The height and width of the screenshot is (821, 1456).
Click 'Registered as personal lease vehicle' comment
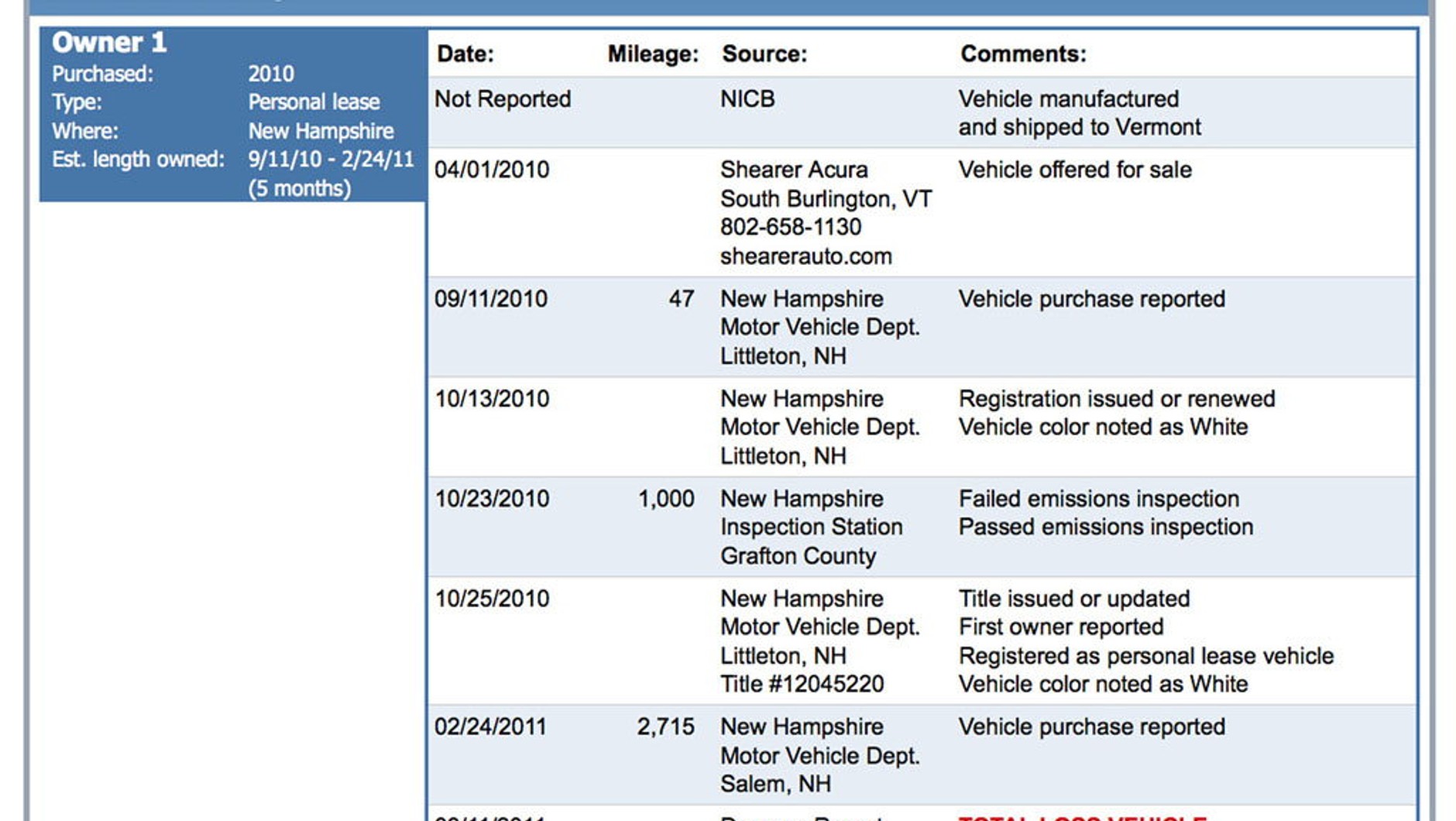[1146, 656]
